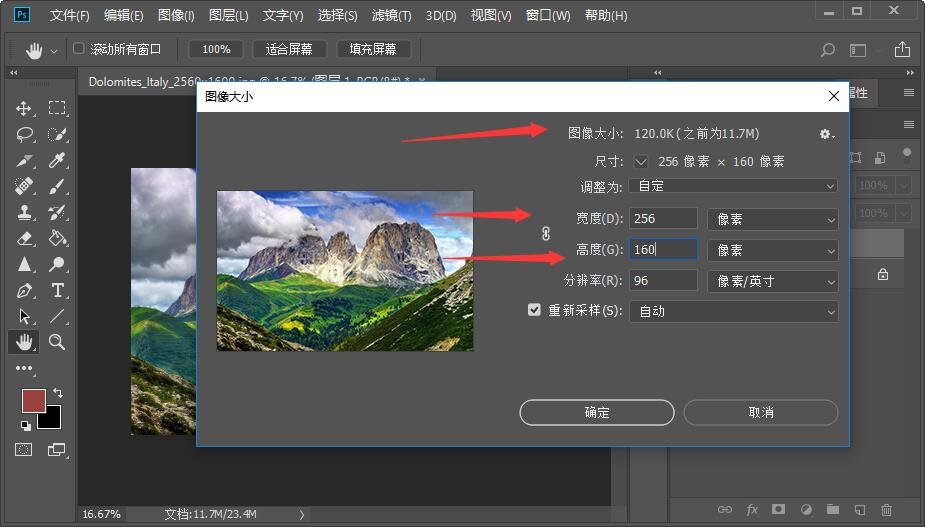The width and height of the screenshot is (925, 527).
Task: Toggle the 滚动所有窗口 checkbox
Action: coord(78,48)
